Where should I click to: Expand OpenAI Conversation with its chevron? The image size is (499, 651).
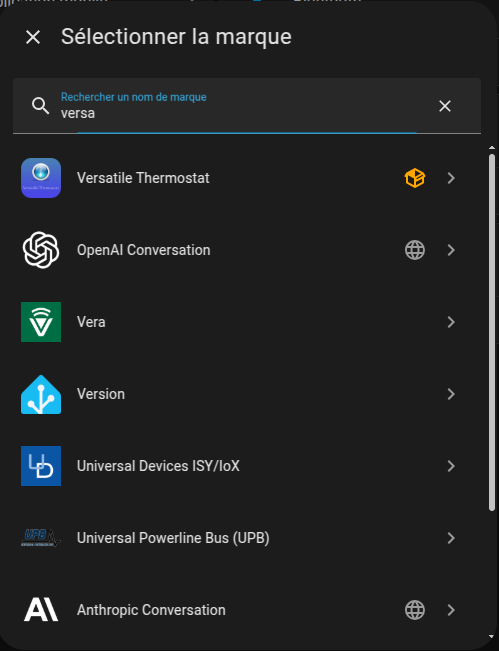(451, 250)
